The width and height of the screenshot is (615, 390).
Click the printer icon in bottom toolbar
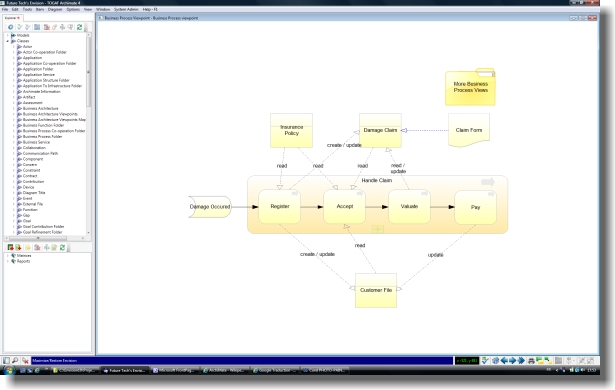click(531, 361)
